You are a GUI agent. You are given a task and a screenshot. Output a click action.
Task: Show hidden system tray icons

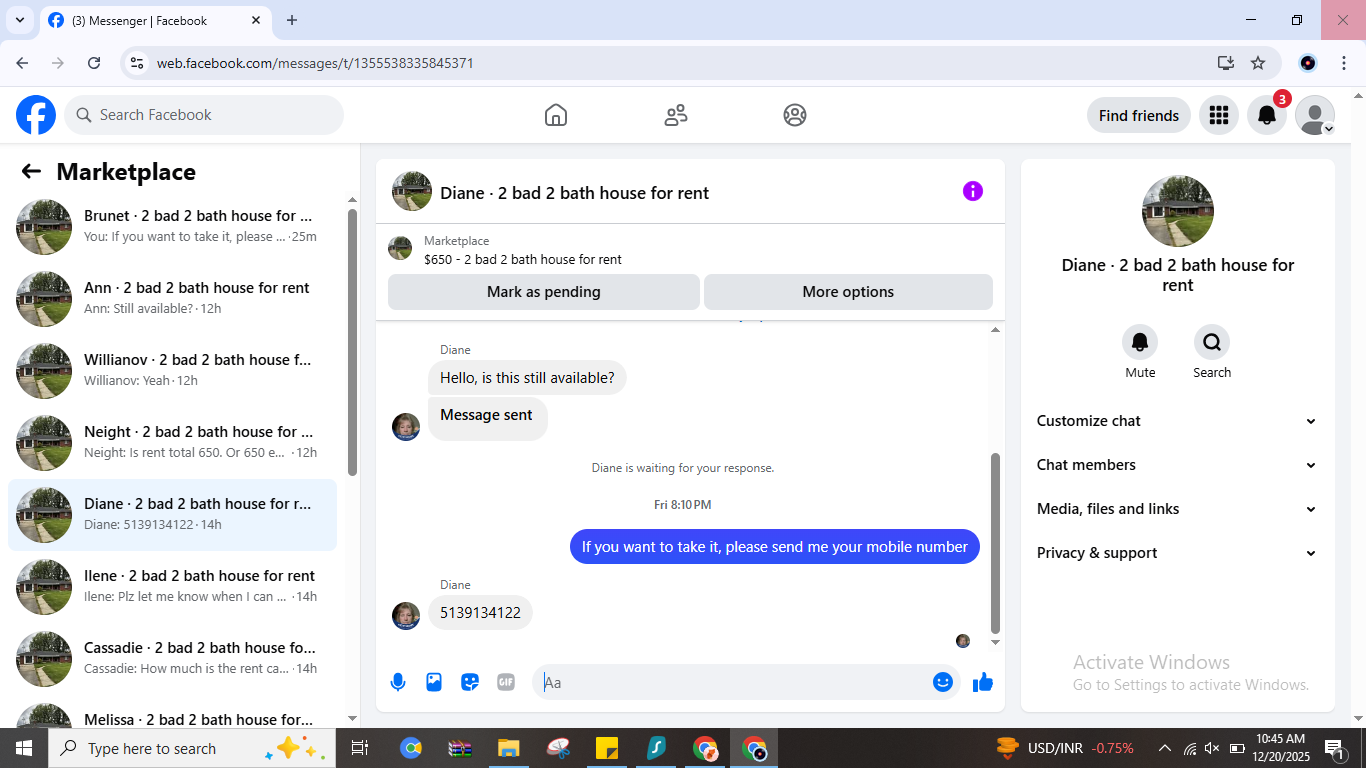pyautogui.click(x=1165, y=748)
